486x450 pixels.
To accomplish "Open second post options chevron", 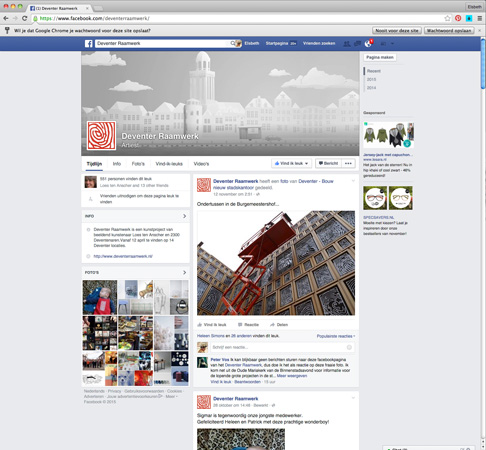I will pos(353,398).
